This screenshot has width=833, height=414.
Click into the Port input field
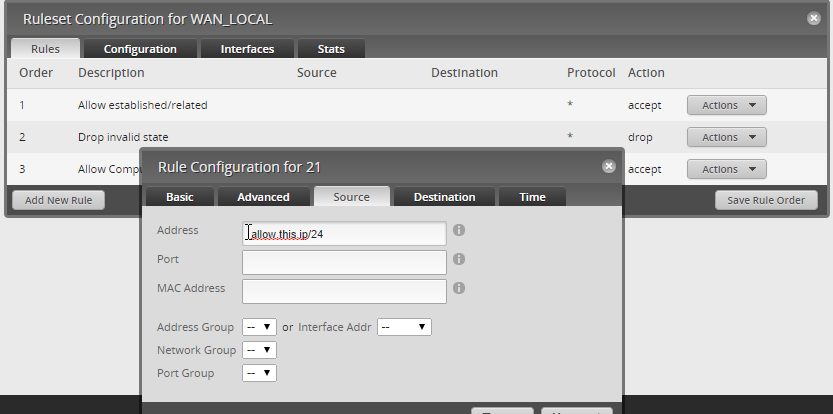point(344,262)
